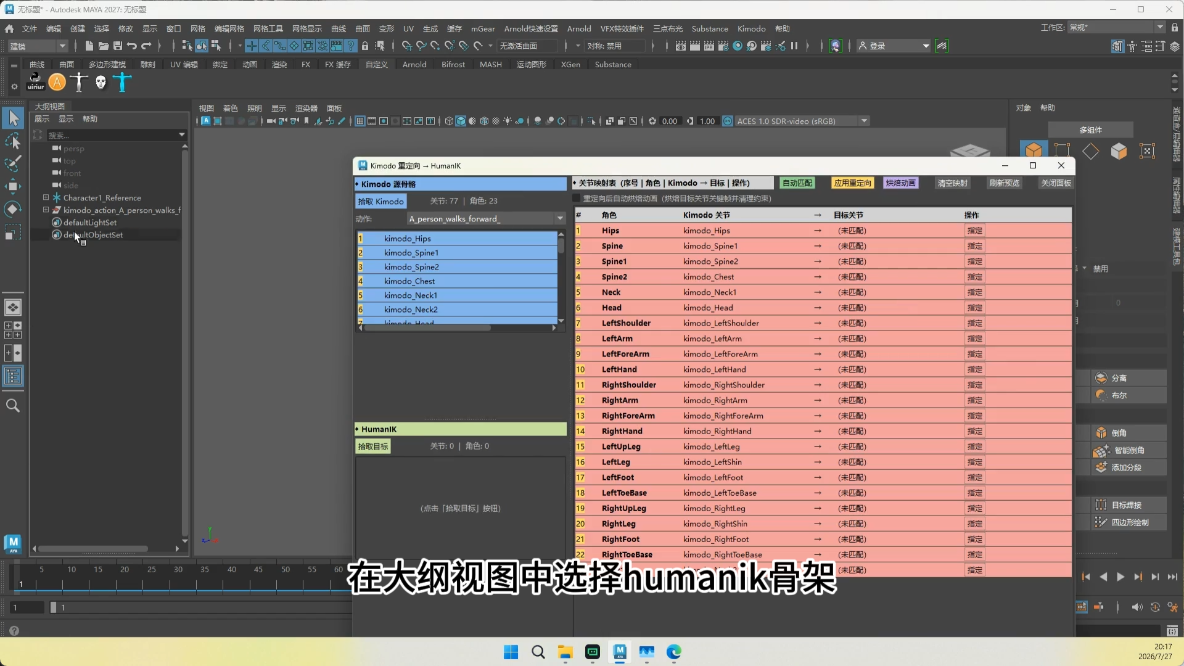The width and height of the screenshot is (1184, 666).
Task: Toggle viewport wireframe shading cube icon
Action: click(x=449, y=121)
